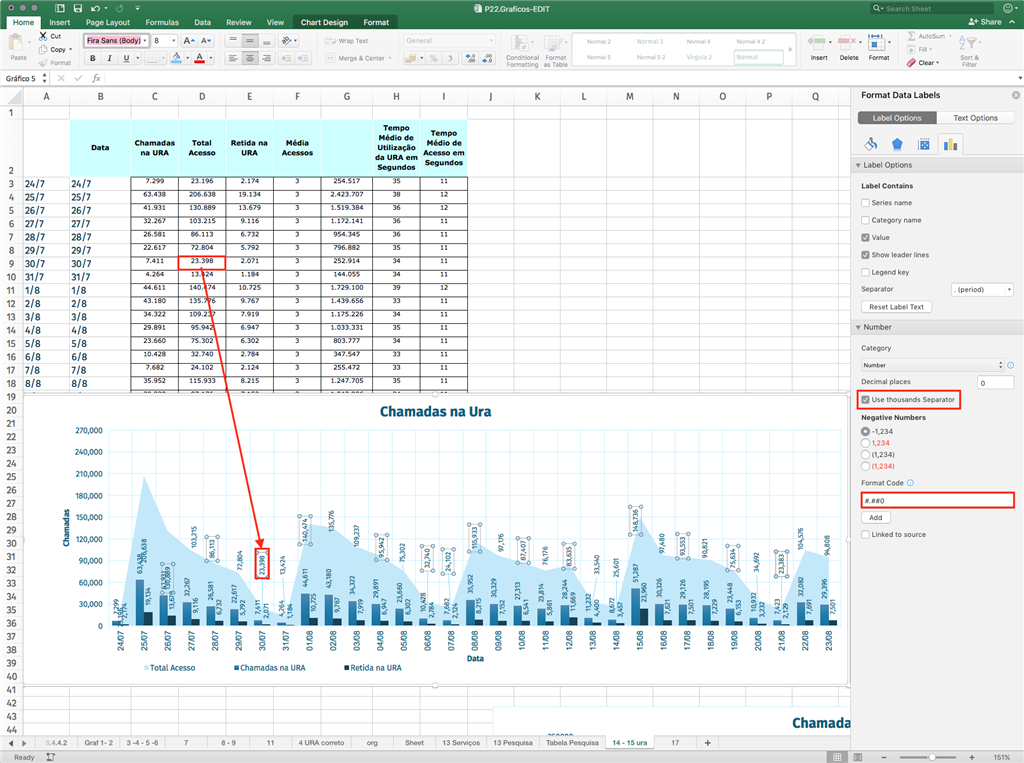This screenshot has height=763, width=1024.
Task: Click the Bold formatting button
Action: point(93,58)
